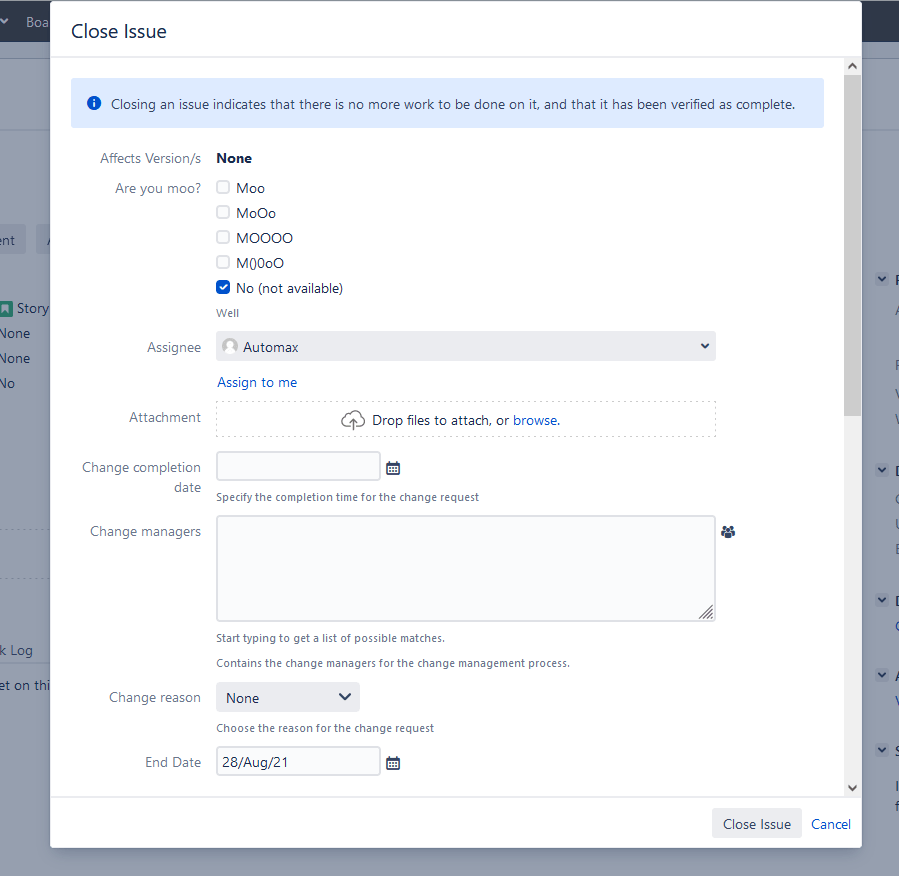Viewport: 899px width, 876px height.
Task: Click the dialog scrollbar down arrow
Action: 852,788
